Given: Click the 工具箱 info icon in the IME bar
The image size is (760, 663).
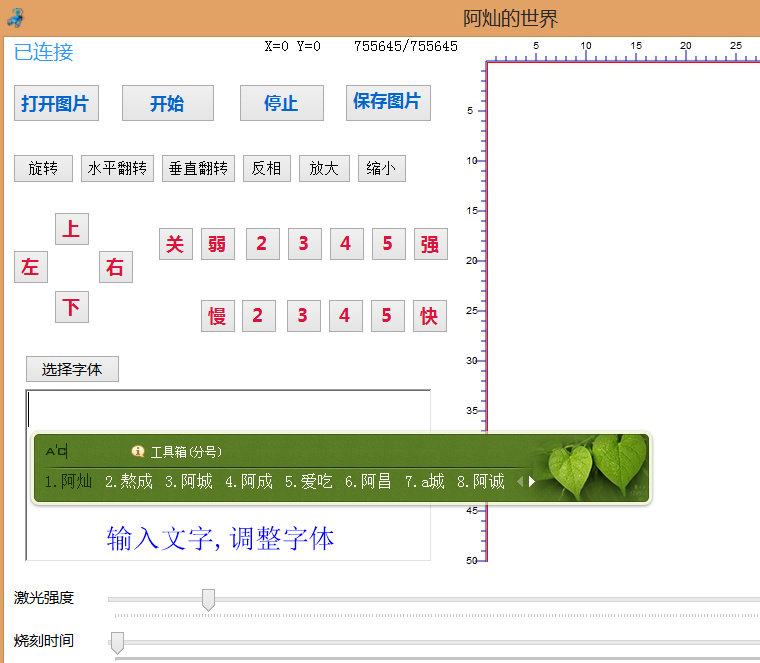Looking at the screenshot, I should pos(138,451).
